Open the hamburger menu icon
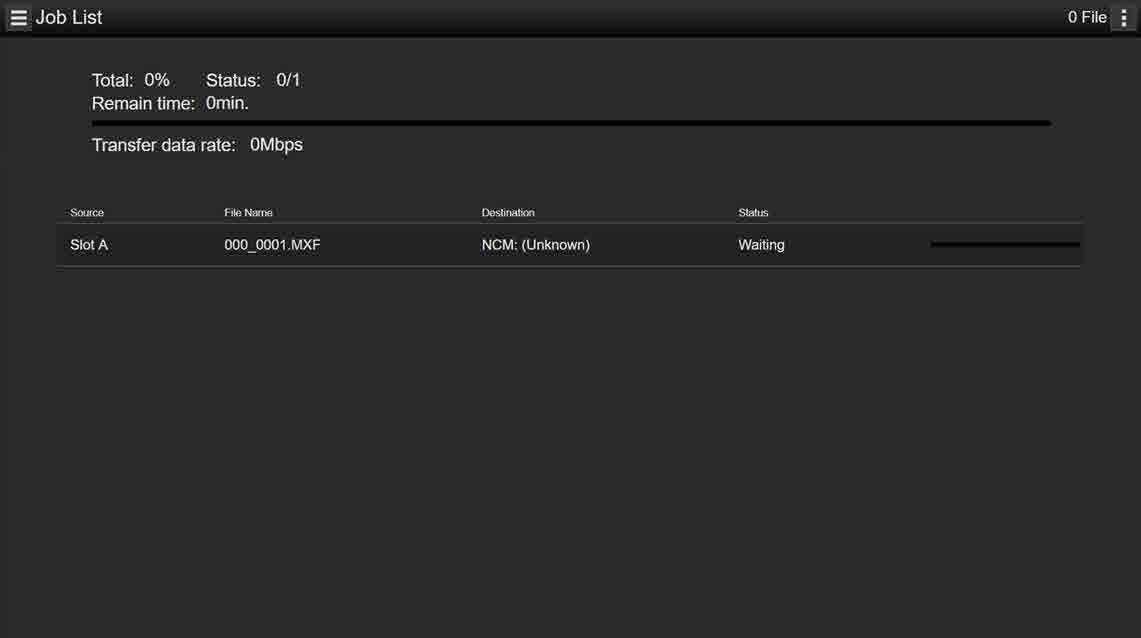Viewport: 1141px width, 638px height. 18,18
